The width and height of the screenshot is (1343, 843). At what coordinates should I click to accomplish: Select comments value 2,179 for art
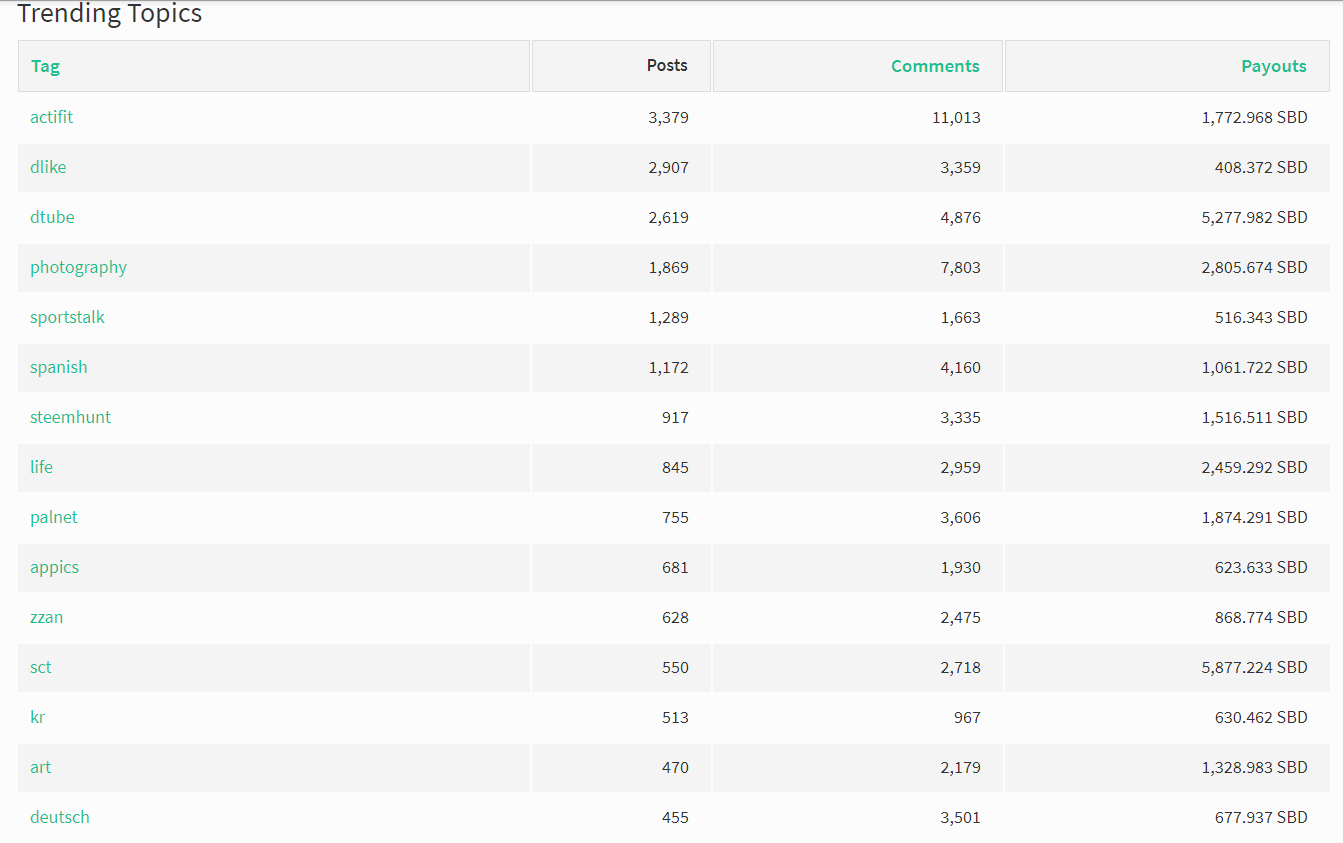[960, 767]
